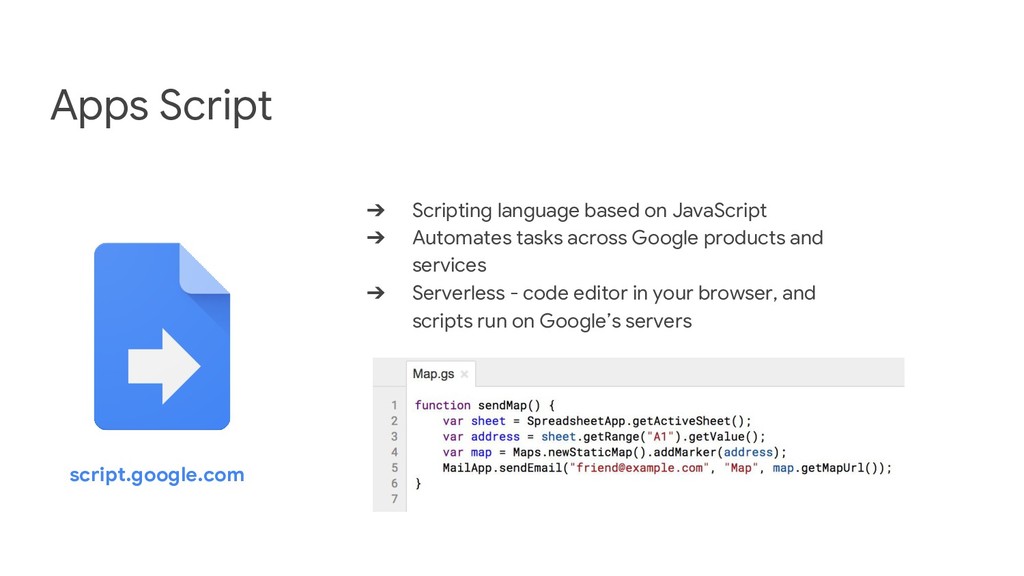Click 'Scripting language based on JavaScript' bullet
Viewport: 1024px width, 576px height.
(x=589, y=210)
